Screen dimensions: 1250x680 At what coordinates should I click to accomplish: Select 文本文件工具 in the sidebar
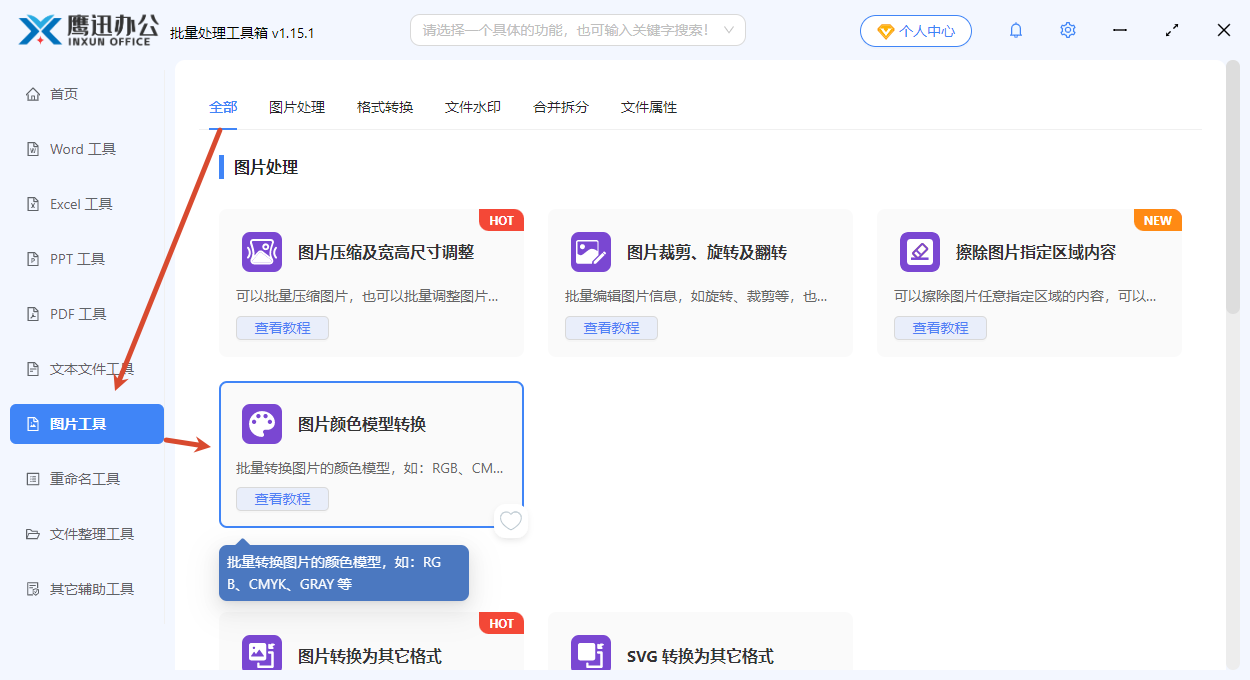tap(87, 369)
